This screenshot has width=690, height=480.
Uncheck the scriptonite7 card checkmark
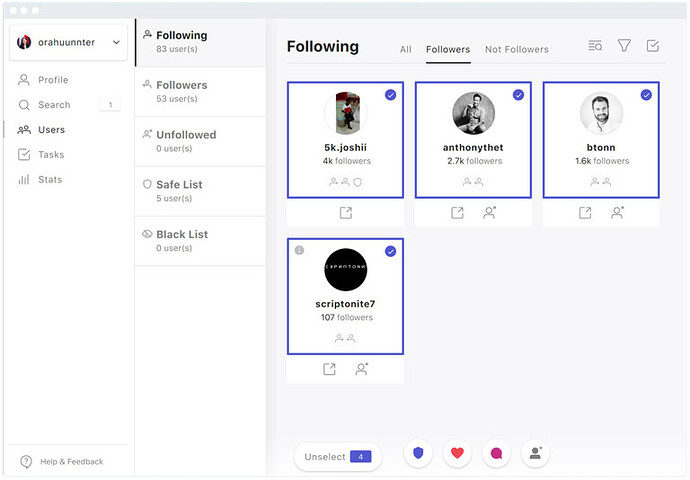(390, 251)
